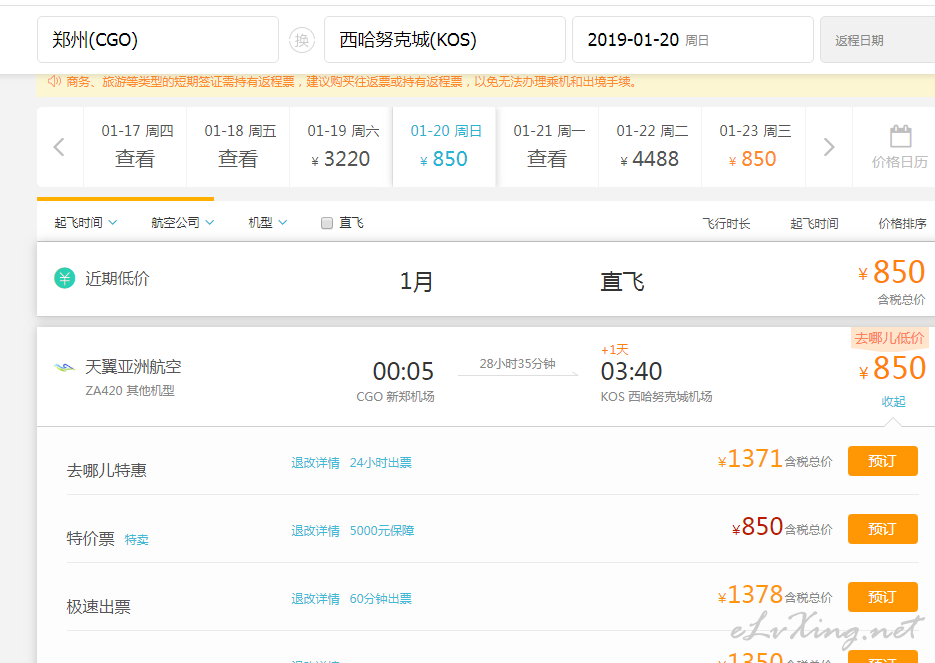
Task: Tick the 直飞 direct-flight checkbox
Action: coord(327,223)
